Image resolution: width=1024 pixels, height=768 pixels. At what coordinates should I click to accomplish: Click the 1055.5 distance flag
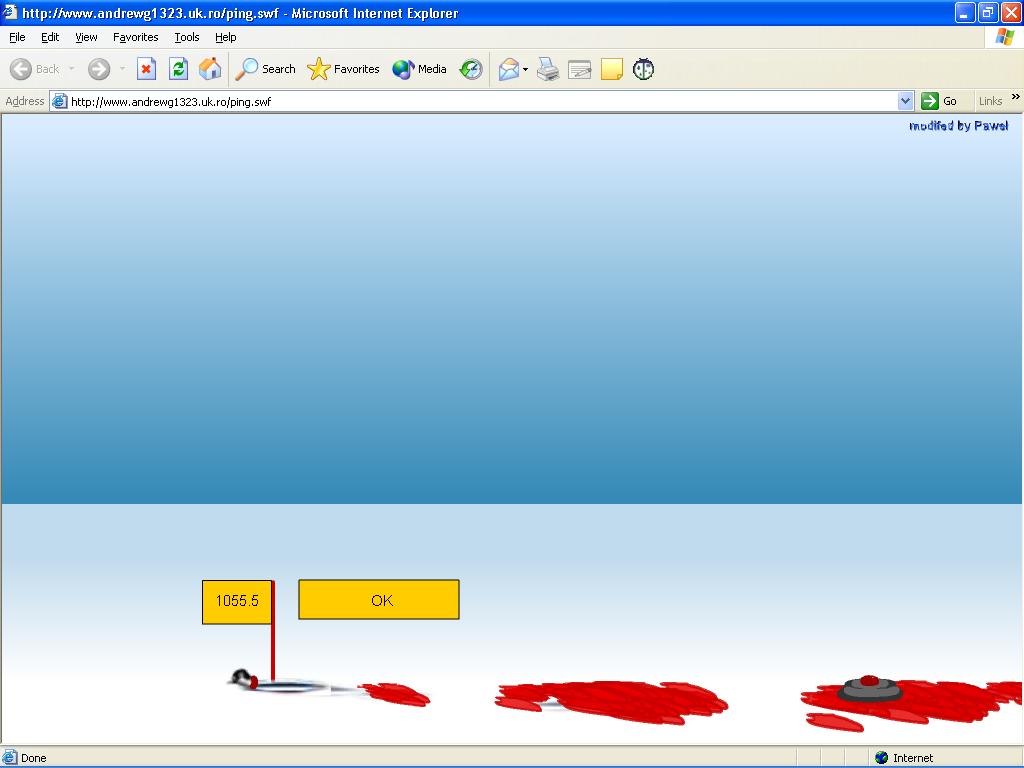237,601
